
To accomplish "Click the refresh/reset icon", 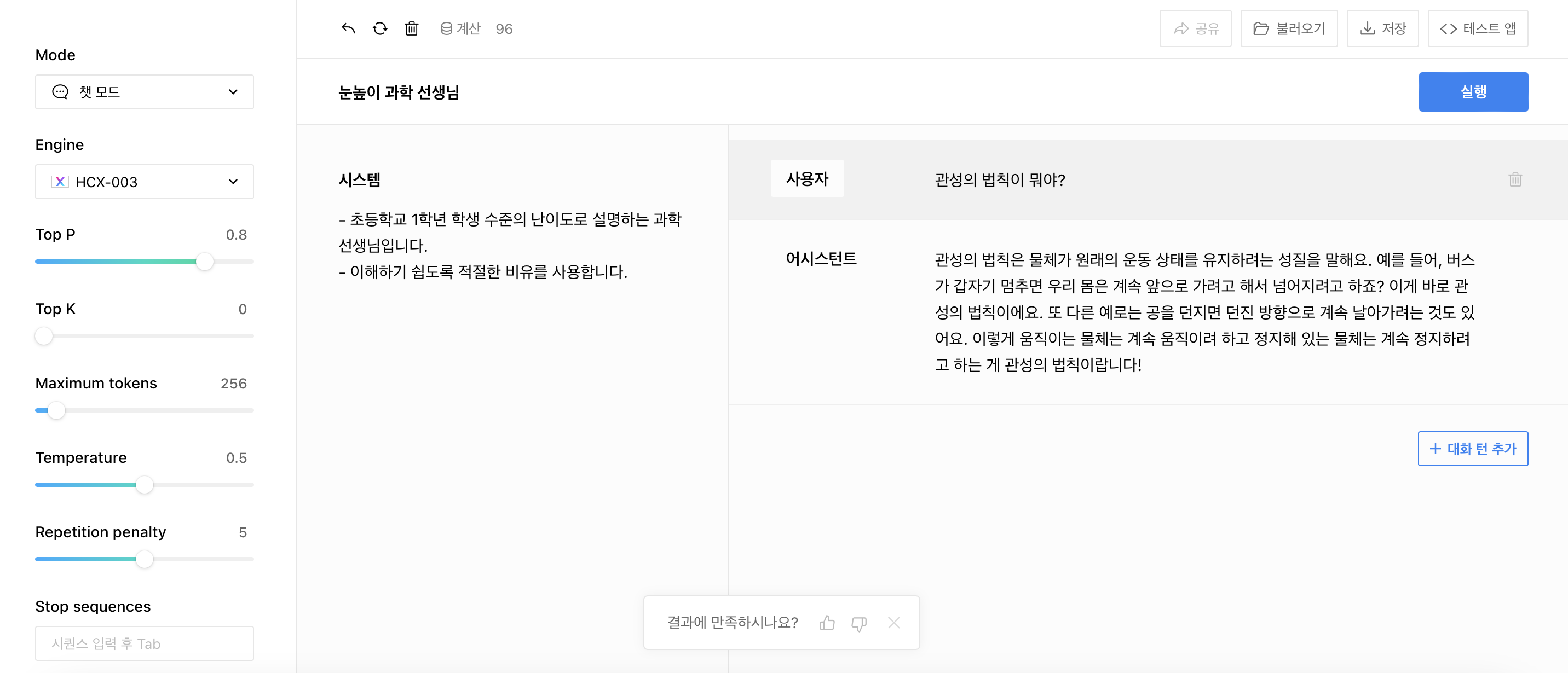I will (x=380, y=28).
